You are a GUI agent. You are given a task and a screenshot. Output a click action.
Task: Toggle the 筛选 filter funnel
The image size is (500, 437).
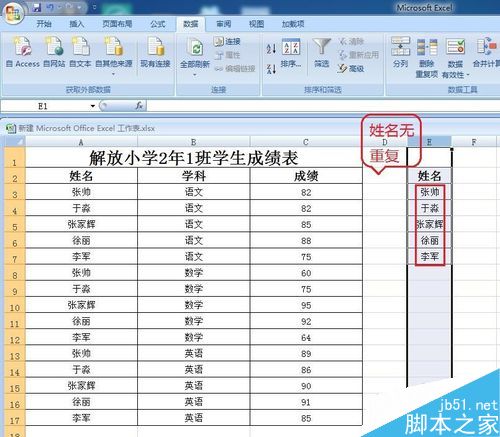tap(321, 52)
